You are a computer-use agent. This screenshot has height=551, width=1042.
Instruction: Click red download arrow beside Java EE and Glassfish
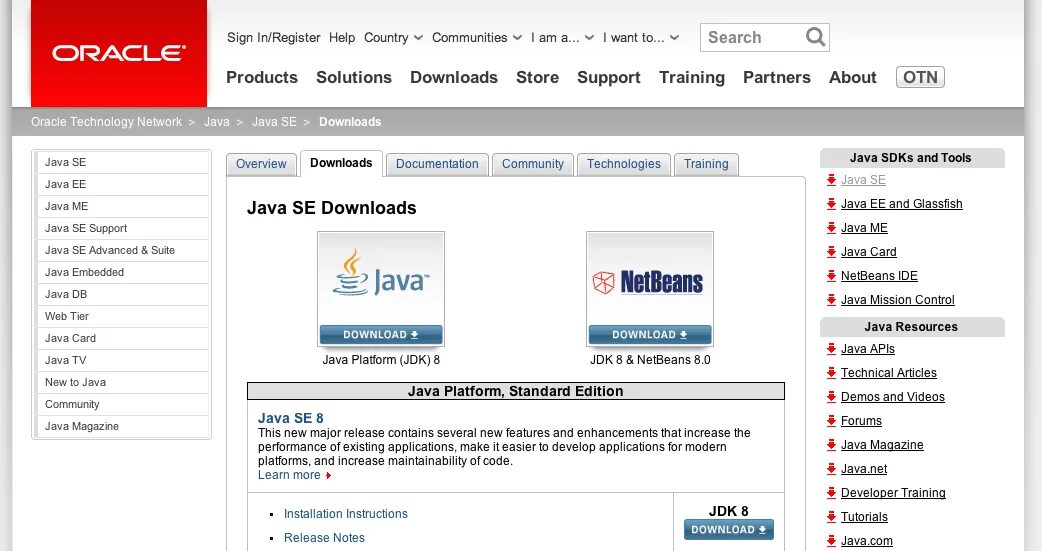point(831,204)
